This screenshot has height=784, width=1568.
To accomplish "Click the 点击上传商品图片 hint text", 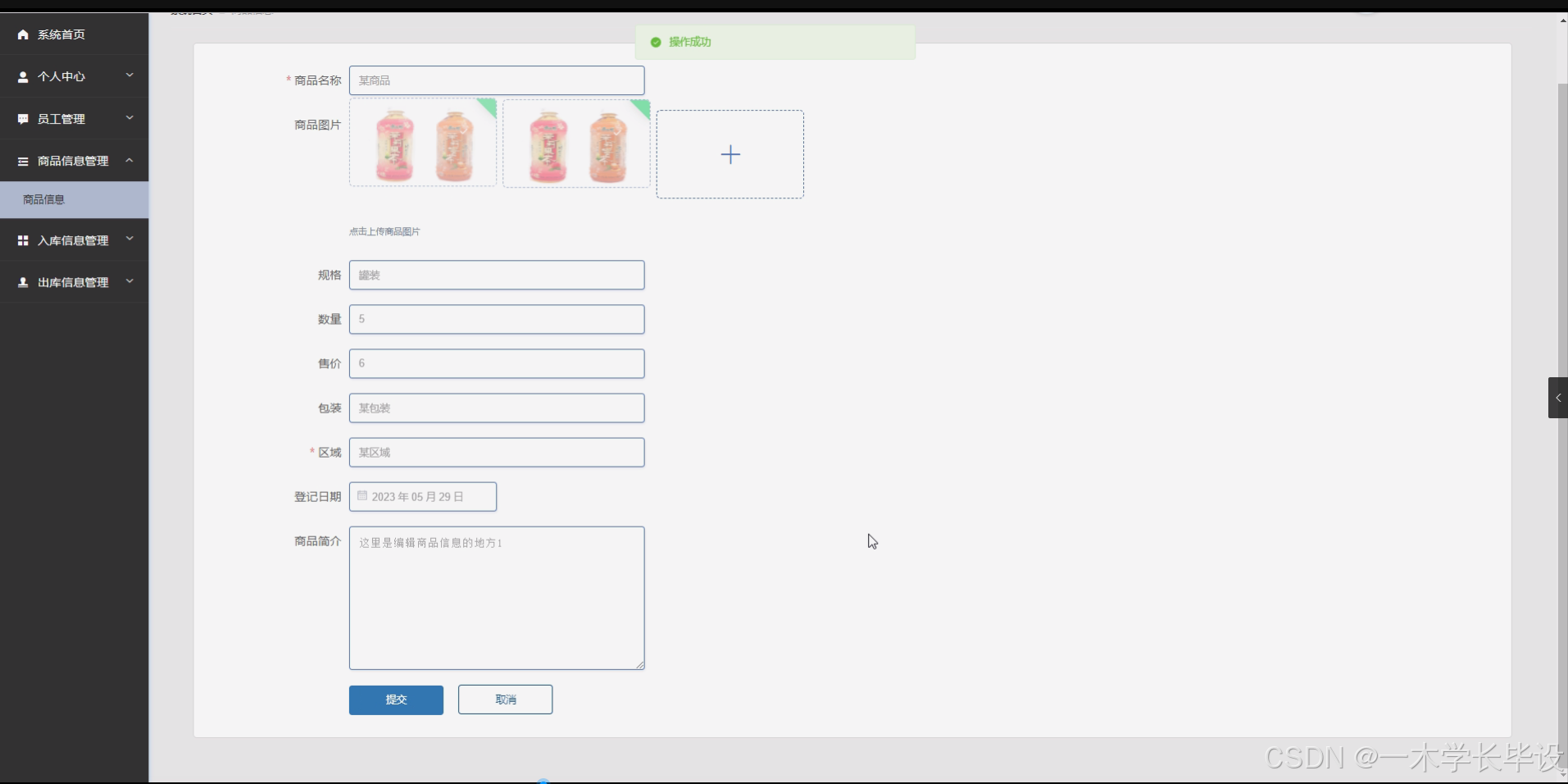I will click(384, 231).
